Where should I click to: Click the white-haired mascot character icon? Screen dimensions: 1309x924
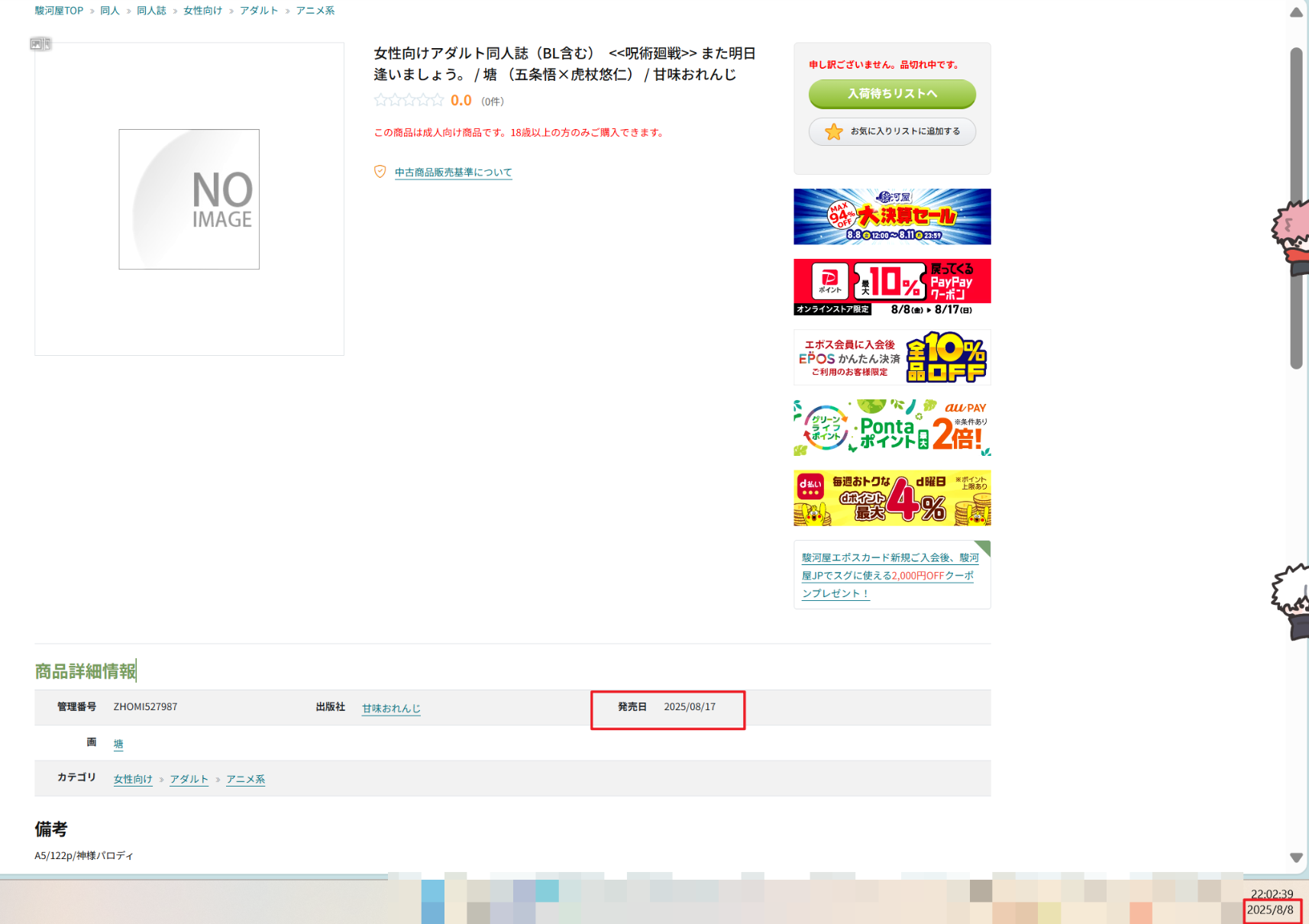pyautogui.click(x=1292, y=602)
